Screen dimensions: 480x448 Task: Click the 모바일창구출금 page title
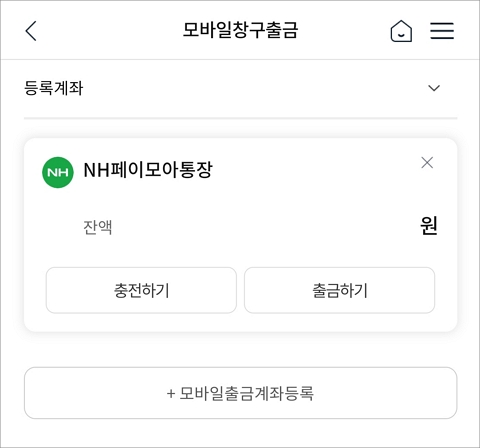click(x=240, y=30)
